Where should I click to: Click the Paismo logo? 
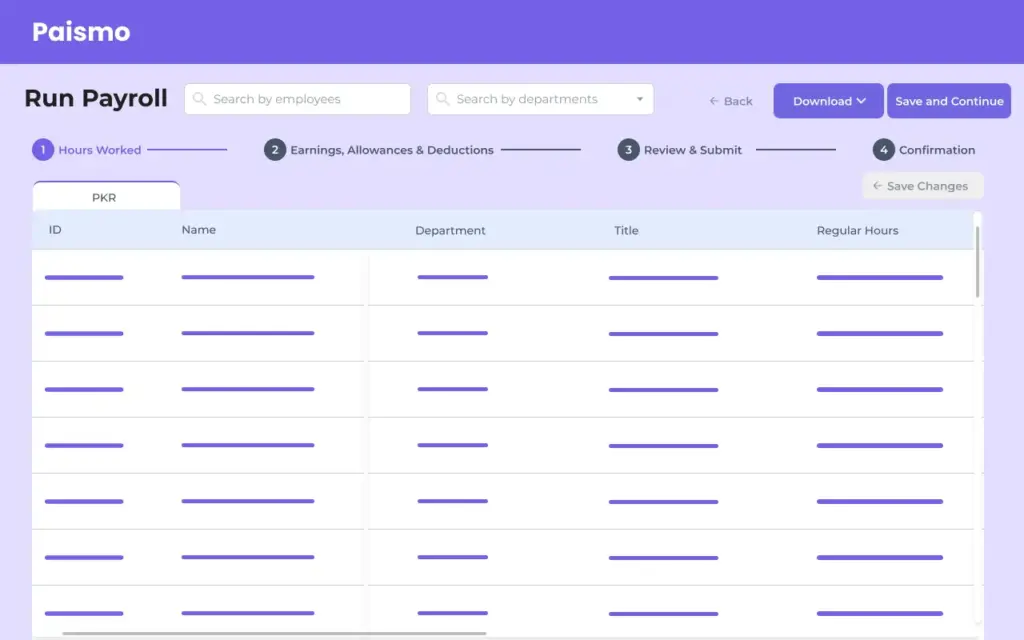80,31
